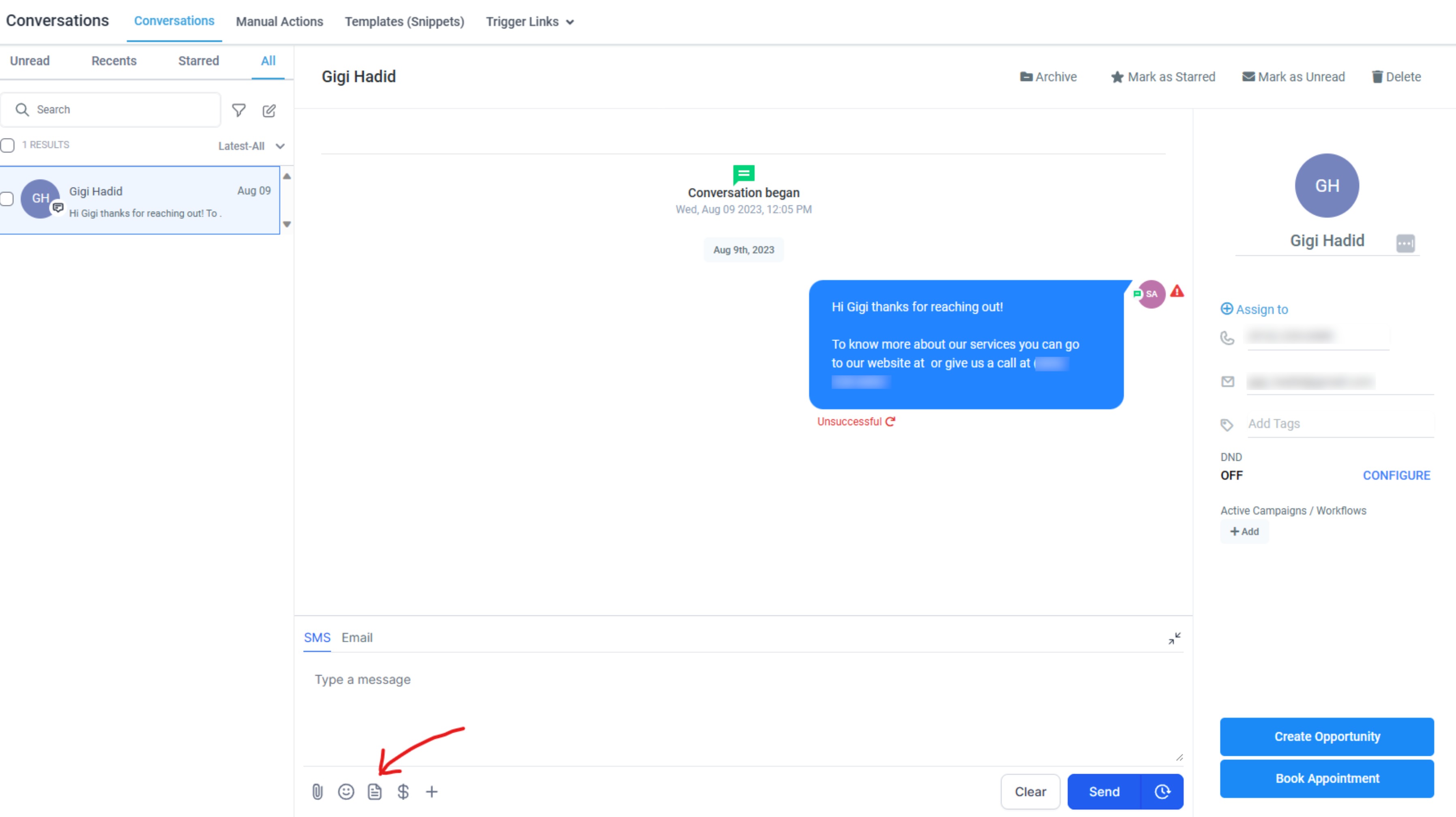Open the emoji picker
The height and width of the screenshot is (817, 1456).
[x=346, y=791]
